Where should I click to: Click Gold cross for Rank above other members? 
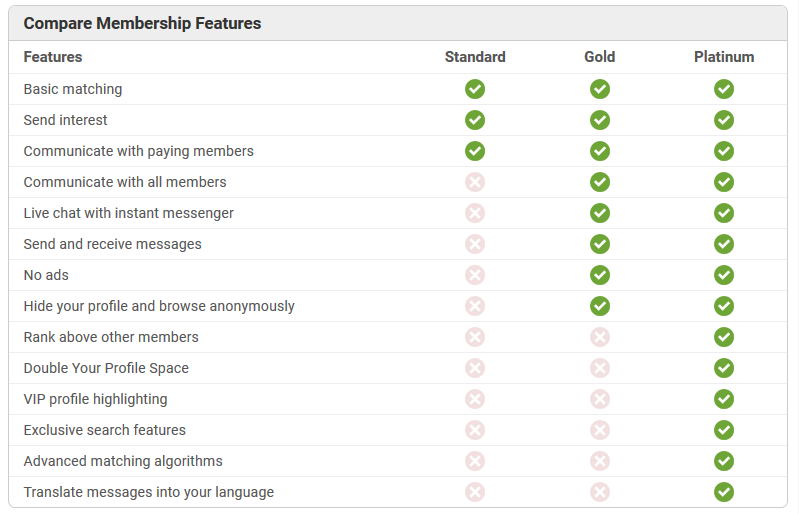(x=600, y=337)
